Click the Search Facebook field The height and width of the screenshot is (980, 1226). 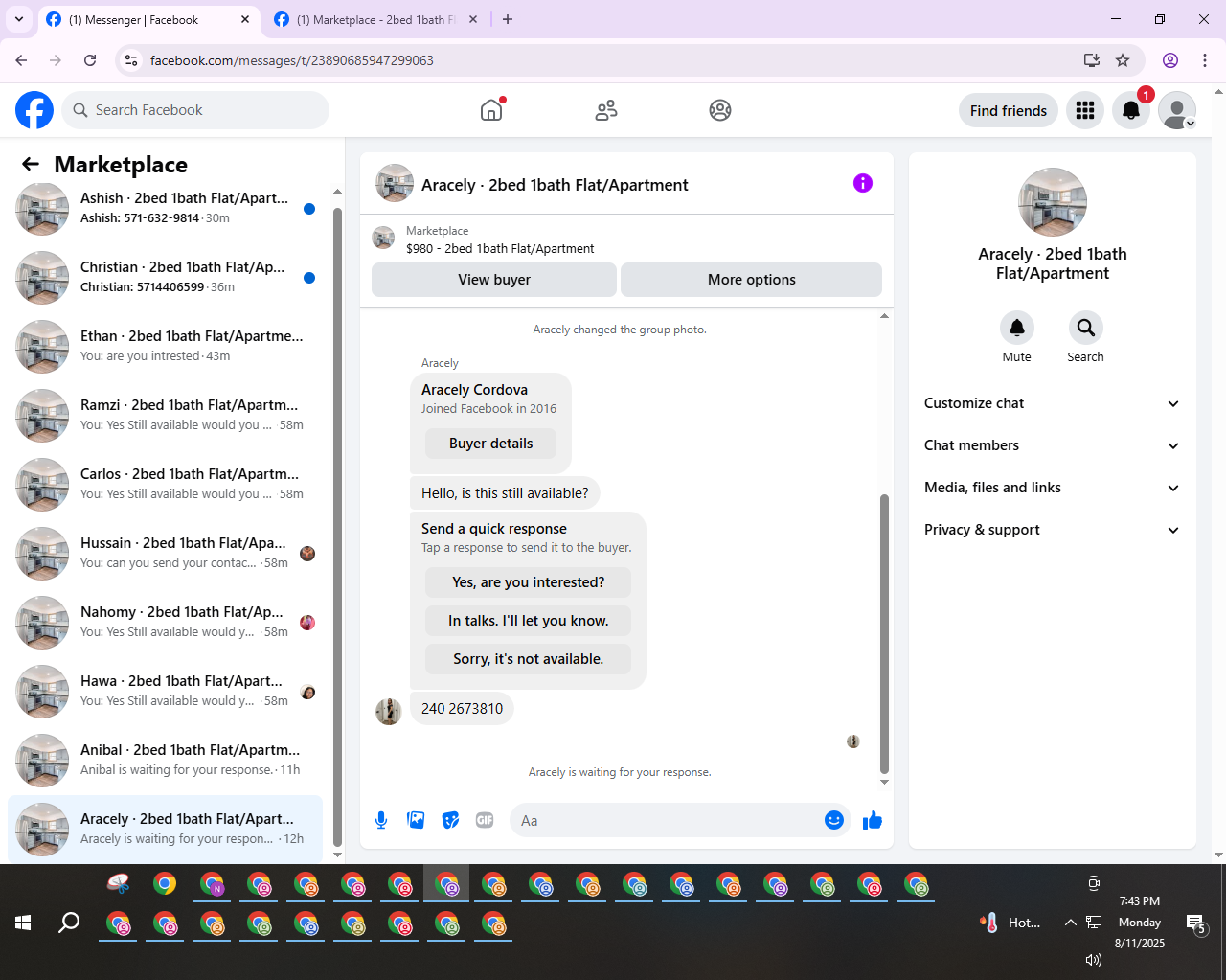pos(195,110)
